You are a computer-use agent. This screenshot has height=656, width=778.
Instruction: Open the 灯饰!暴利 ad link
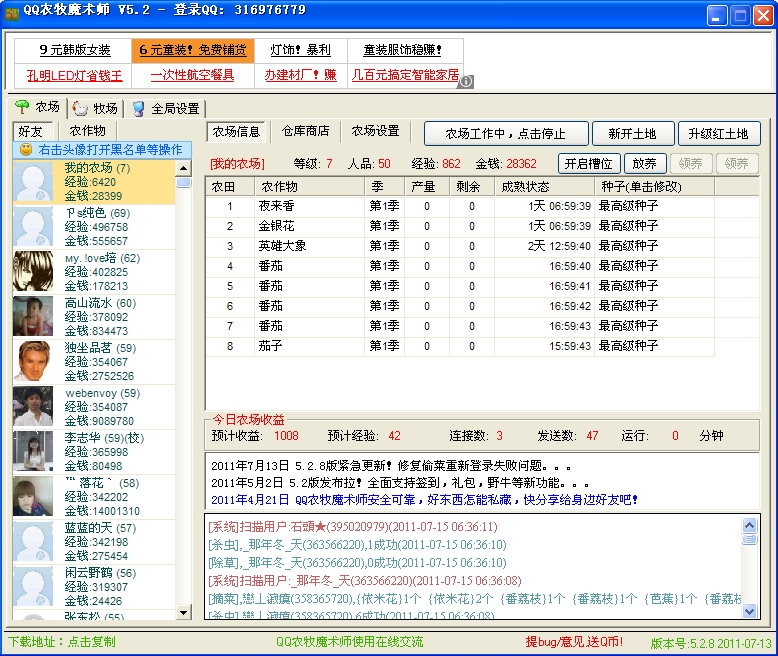300,50
